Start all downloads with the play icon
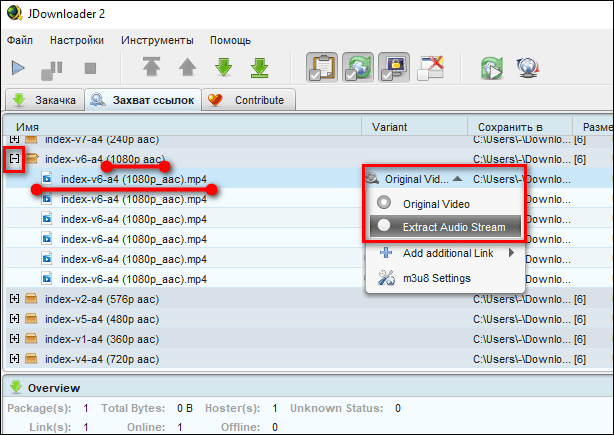The image size is (614, 435). 18,68
